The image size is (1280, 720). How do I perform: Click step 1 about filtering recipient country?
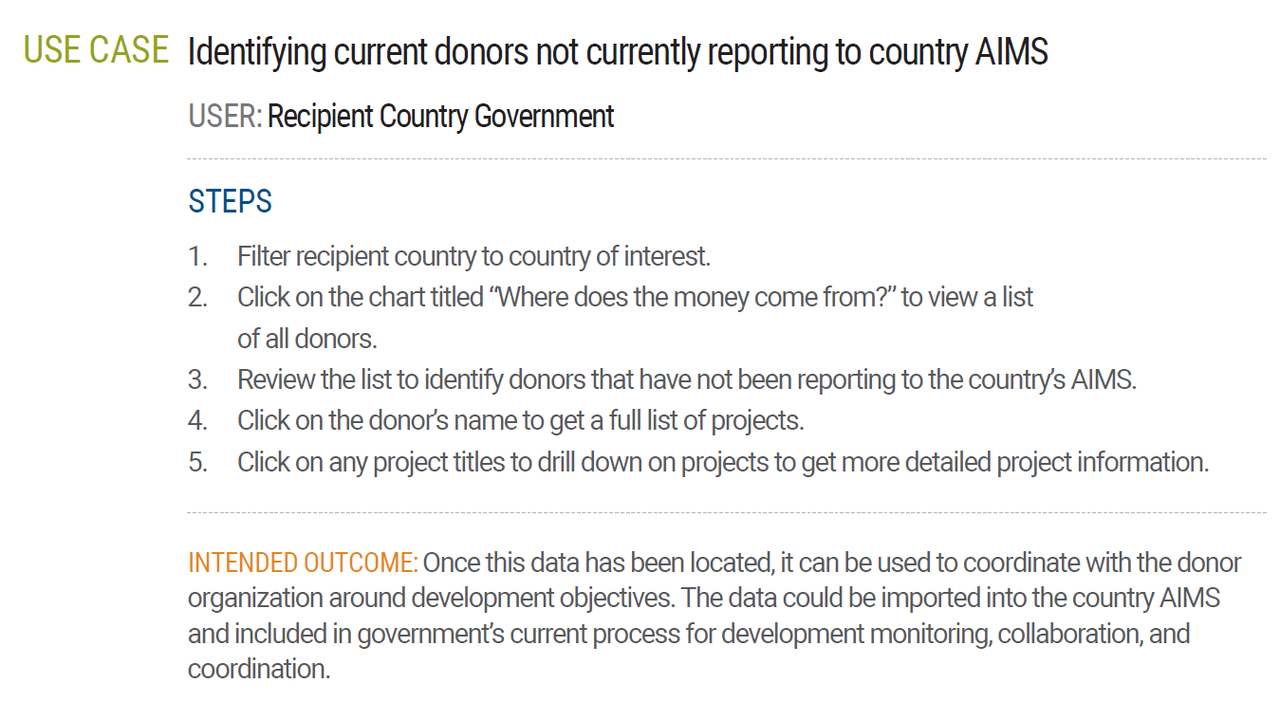(474, 257)
